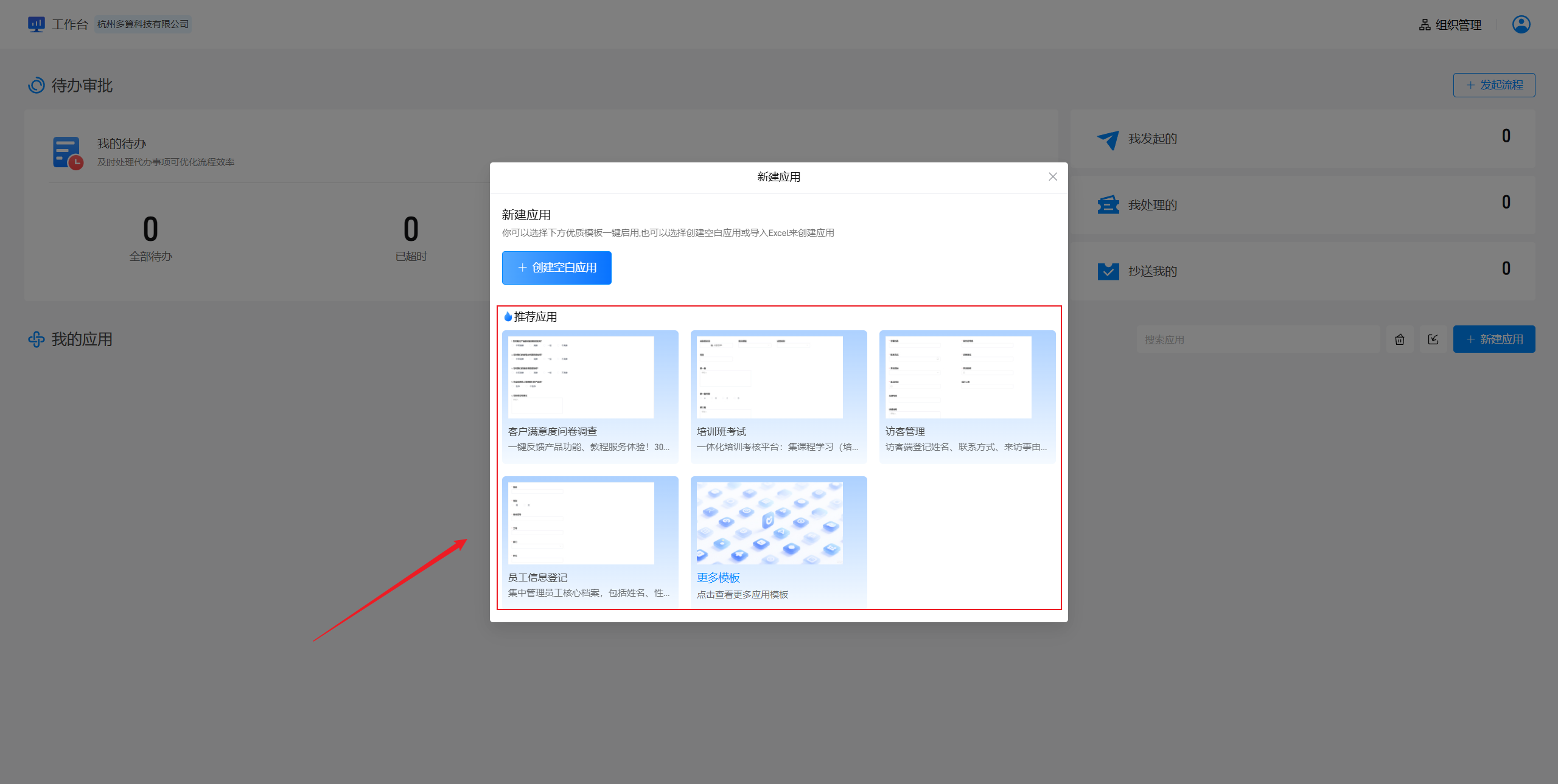Click the 抄送我的 envelope icon
This screenshot has height=784, width=1558.
click(1108, 271)
